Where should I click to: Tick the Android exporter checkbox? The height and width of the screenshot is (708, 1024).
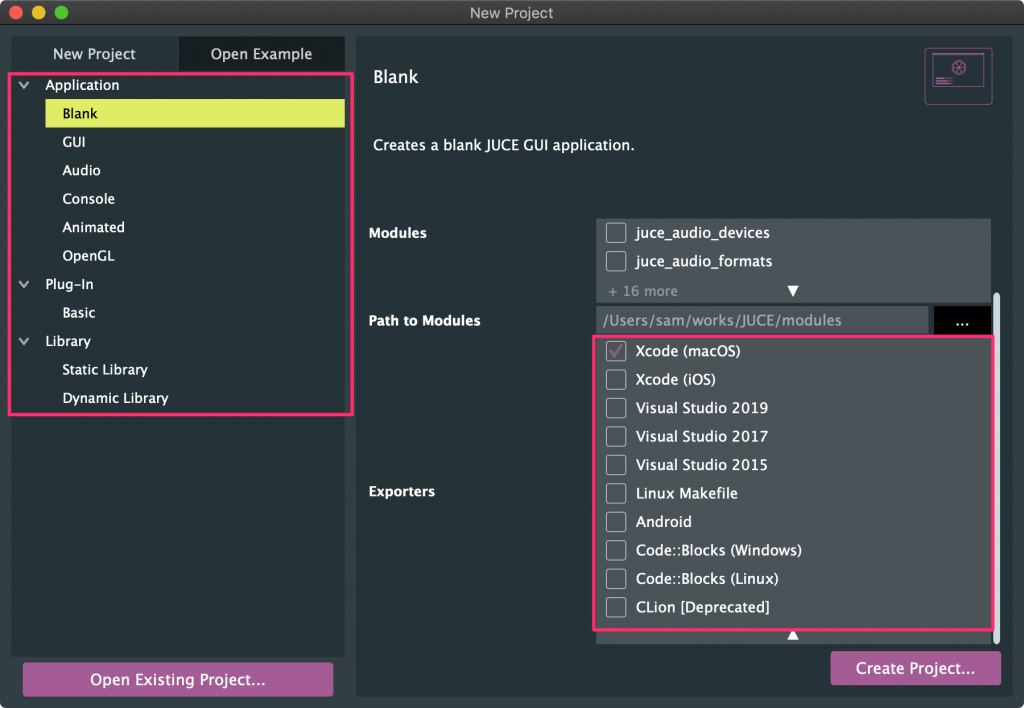point(616,522)
